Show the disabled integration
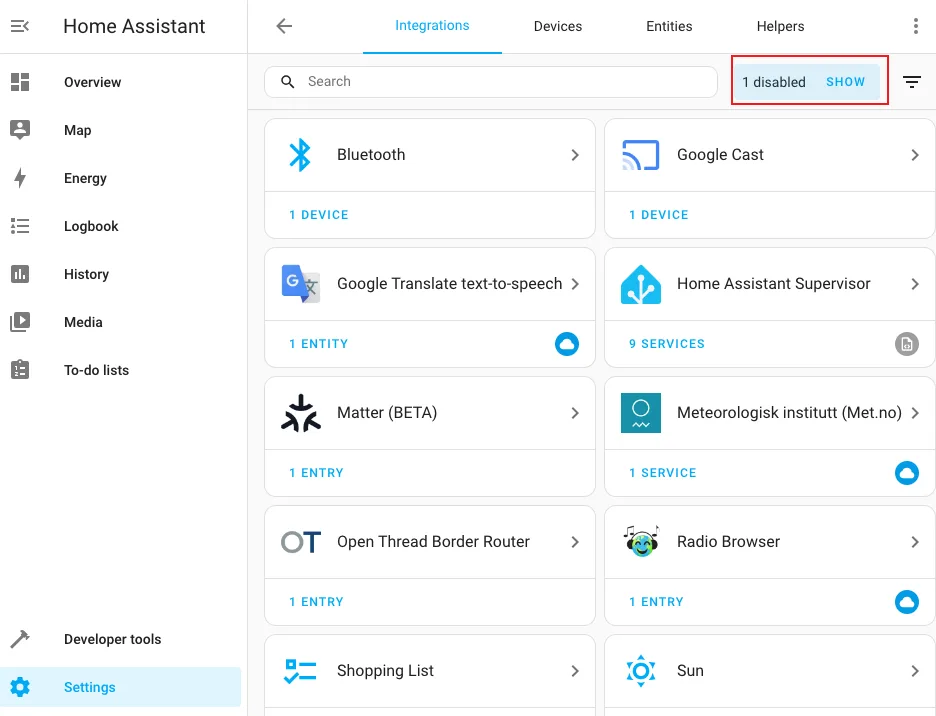The image size is (936, 716). [845, 82]
